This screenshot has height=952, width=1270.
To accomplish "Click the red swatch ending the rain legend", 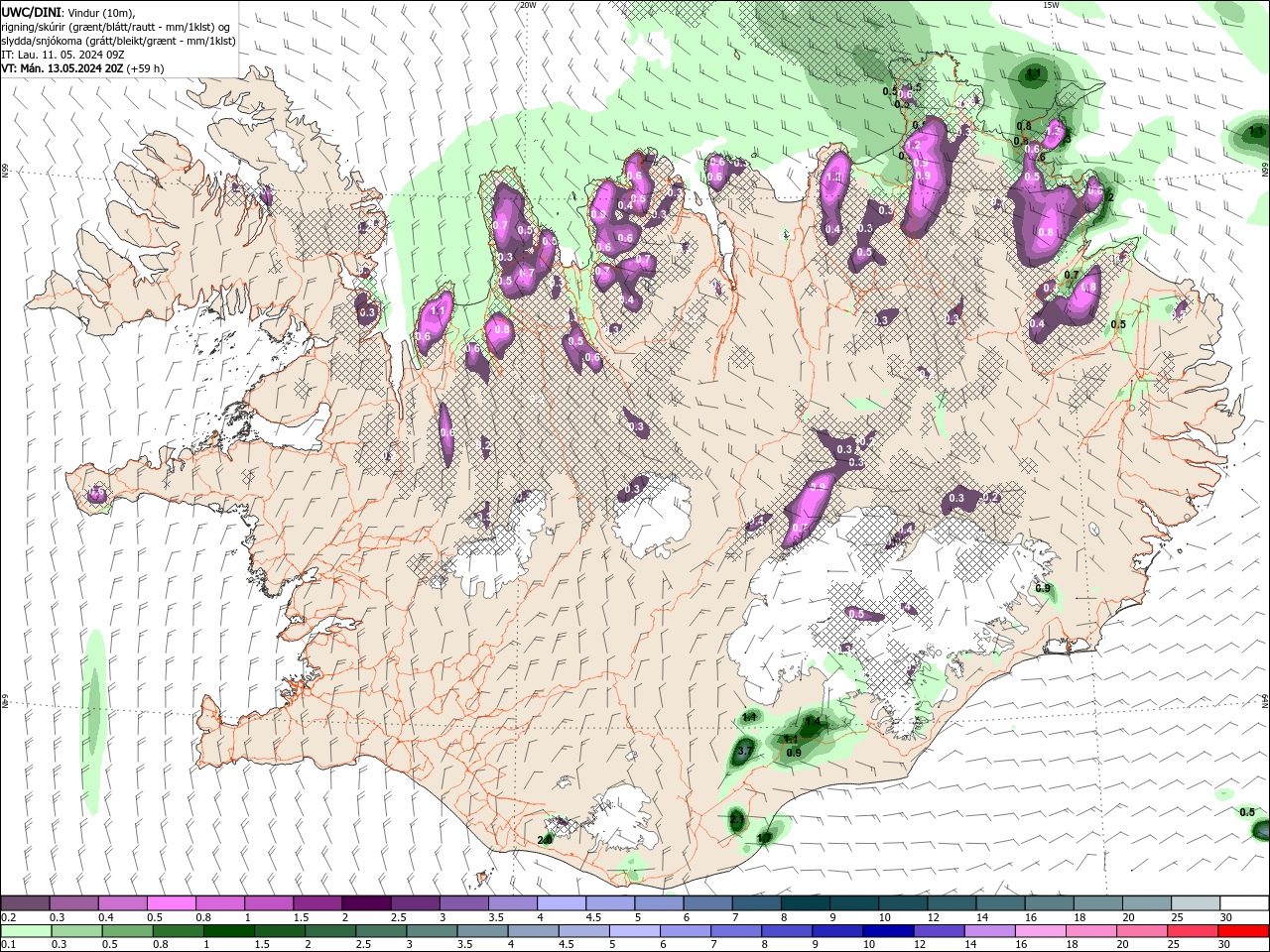I will click(x=1245, y=931).
